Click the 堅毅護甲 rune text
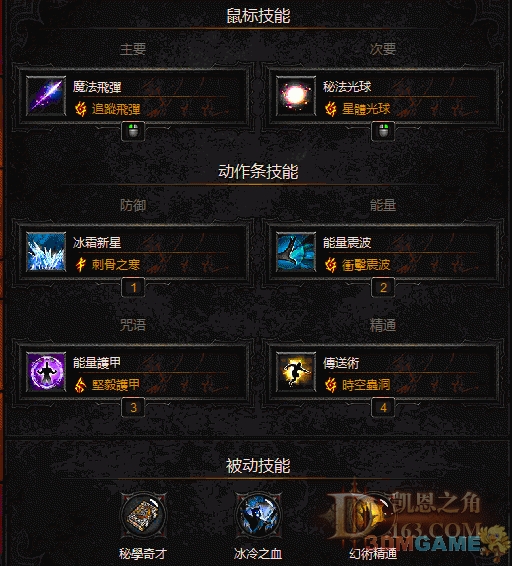This screenshot has width=512, height=566. 116,385
